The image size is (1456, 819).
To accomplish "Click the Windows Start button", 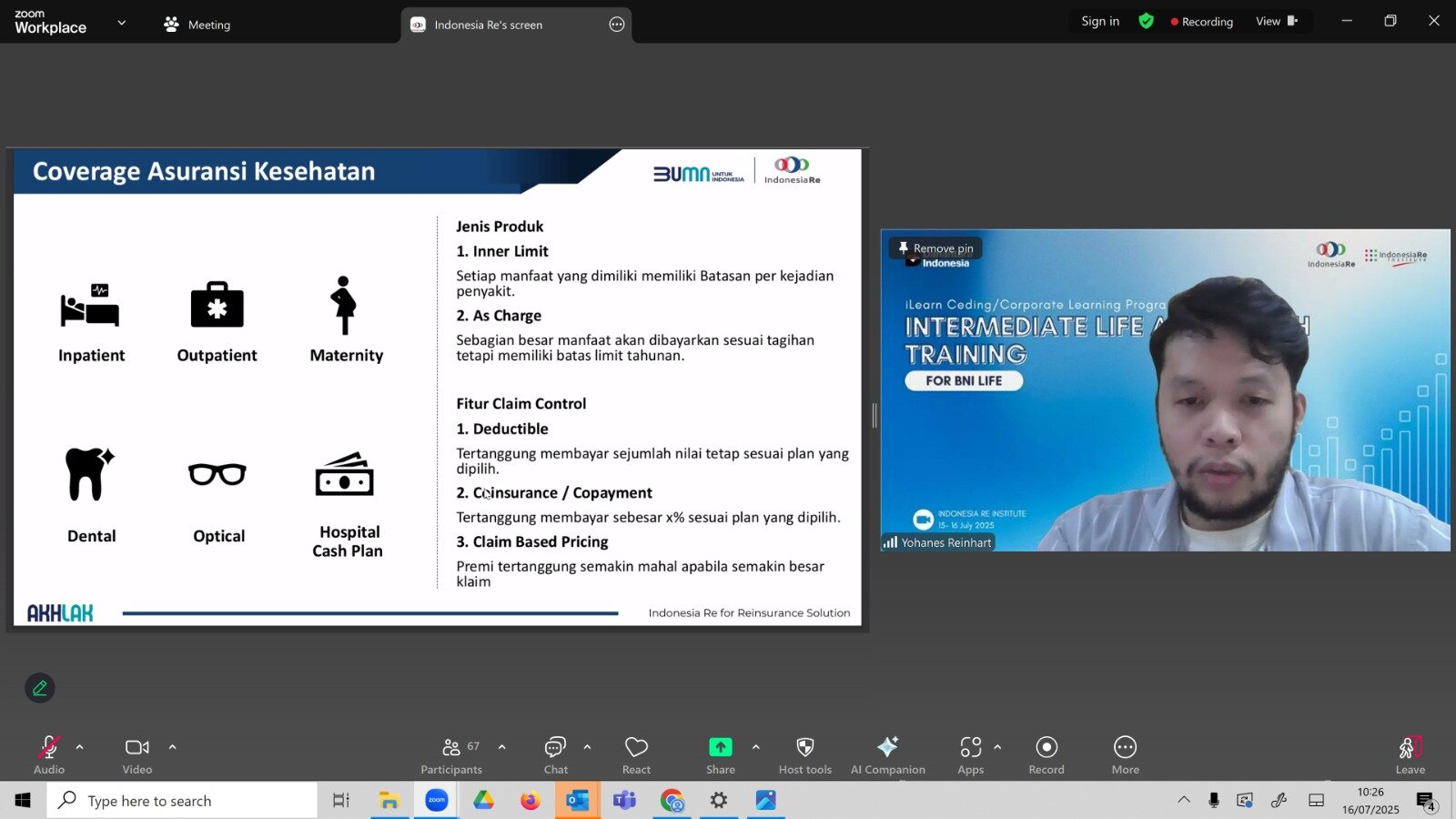I will point(23,801).
